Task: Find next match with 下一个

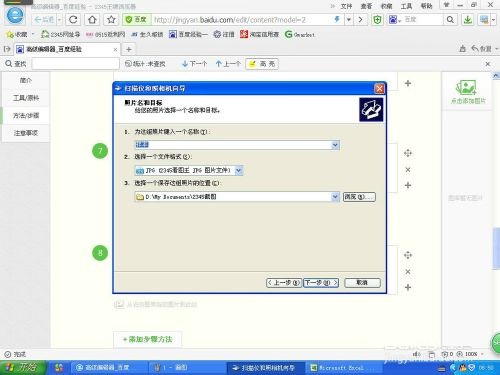Action: [x=195, y=64]
